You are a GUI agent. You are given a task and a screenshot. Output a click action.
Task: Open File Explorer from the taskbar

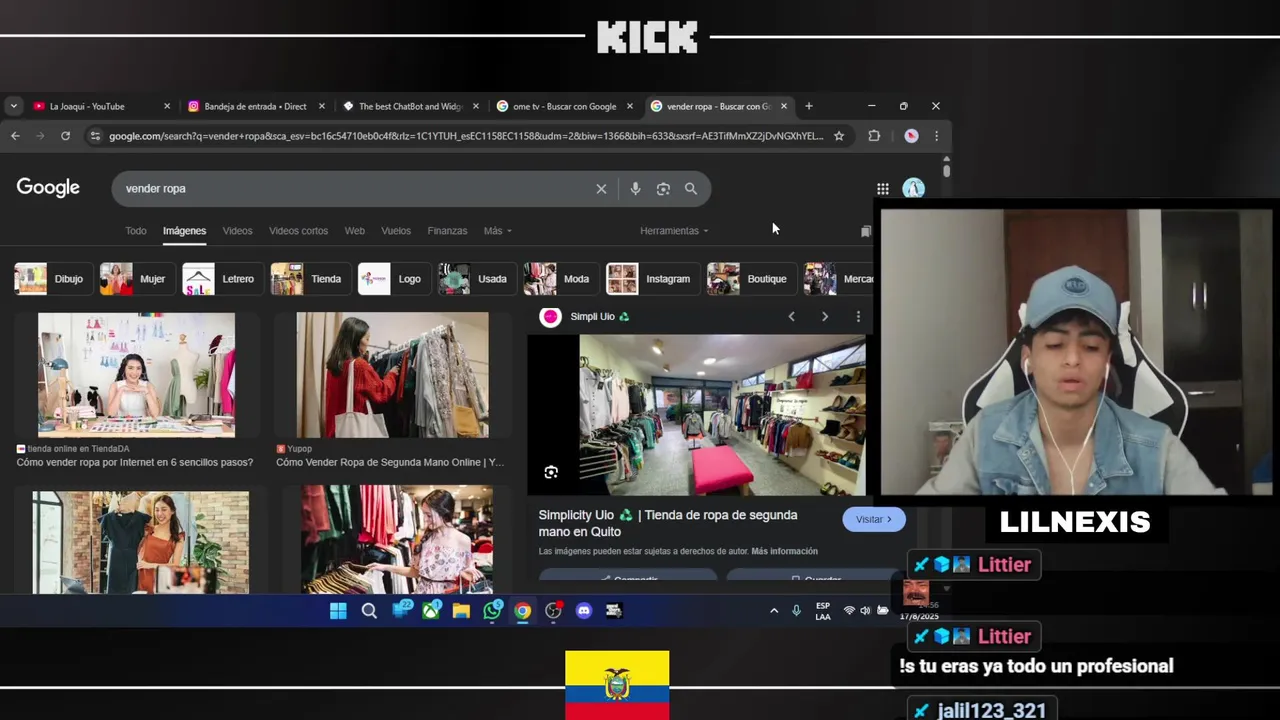(x=461, y=611)
